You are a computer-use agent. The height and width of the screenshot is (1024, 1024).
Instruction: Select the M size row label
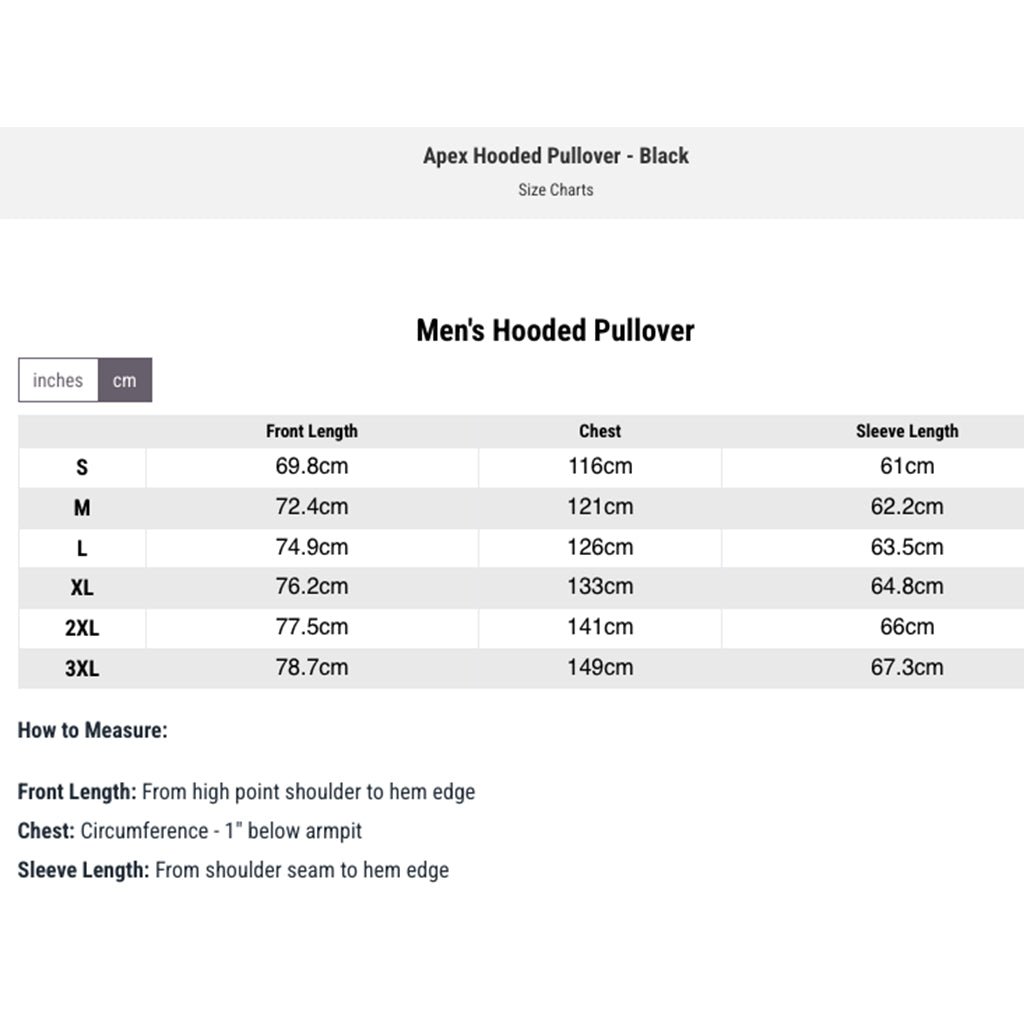pyautogui.click(x=82, y=508)
